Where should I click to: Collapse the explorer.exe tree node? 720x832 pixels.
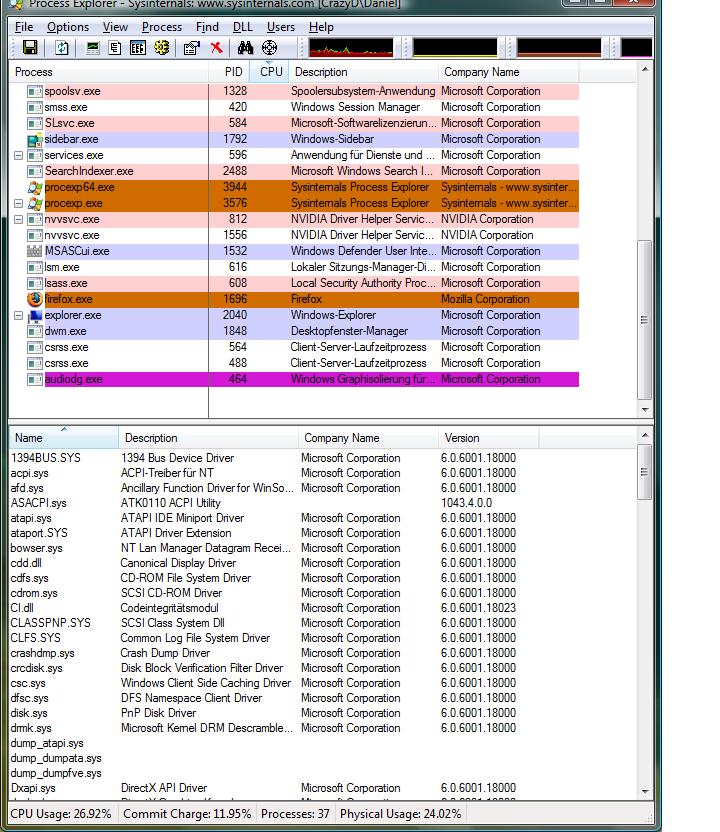(x=18, y=315)
